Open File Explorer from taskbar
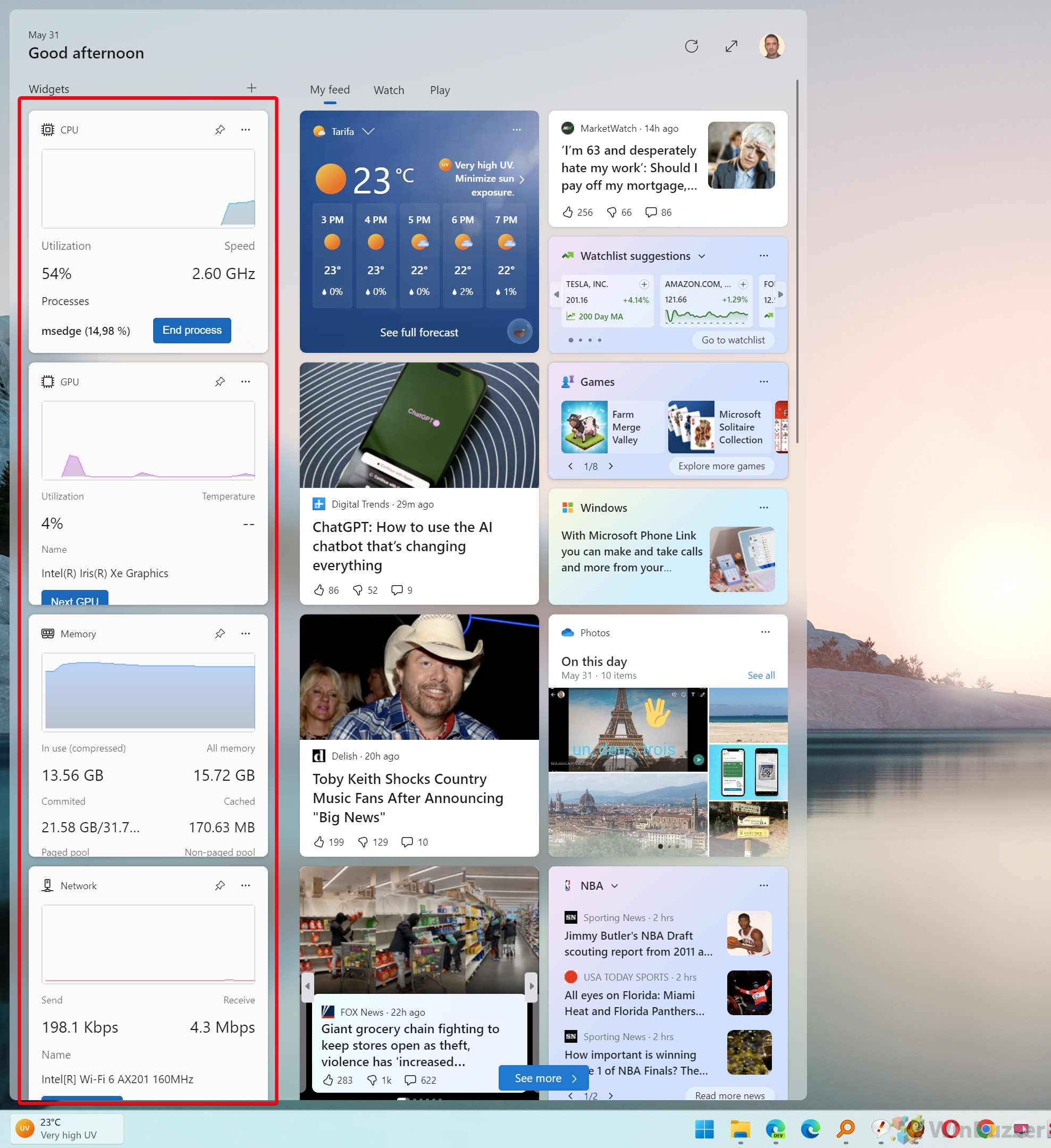1051x1148 pixels. coord(740,1129)
